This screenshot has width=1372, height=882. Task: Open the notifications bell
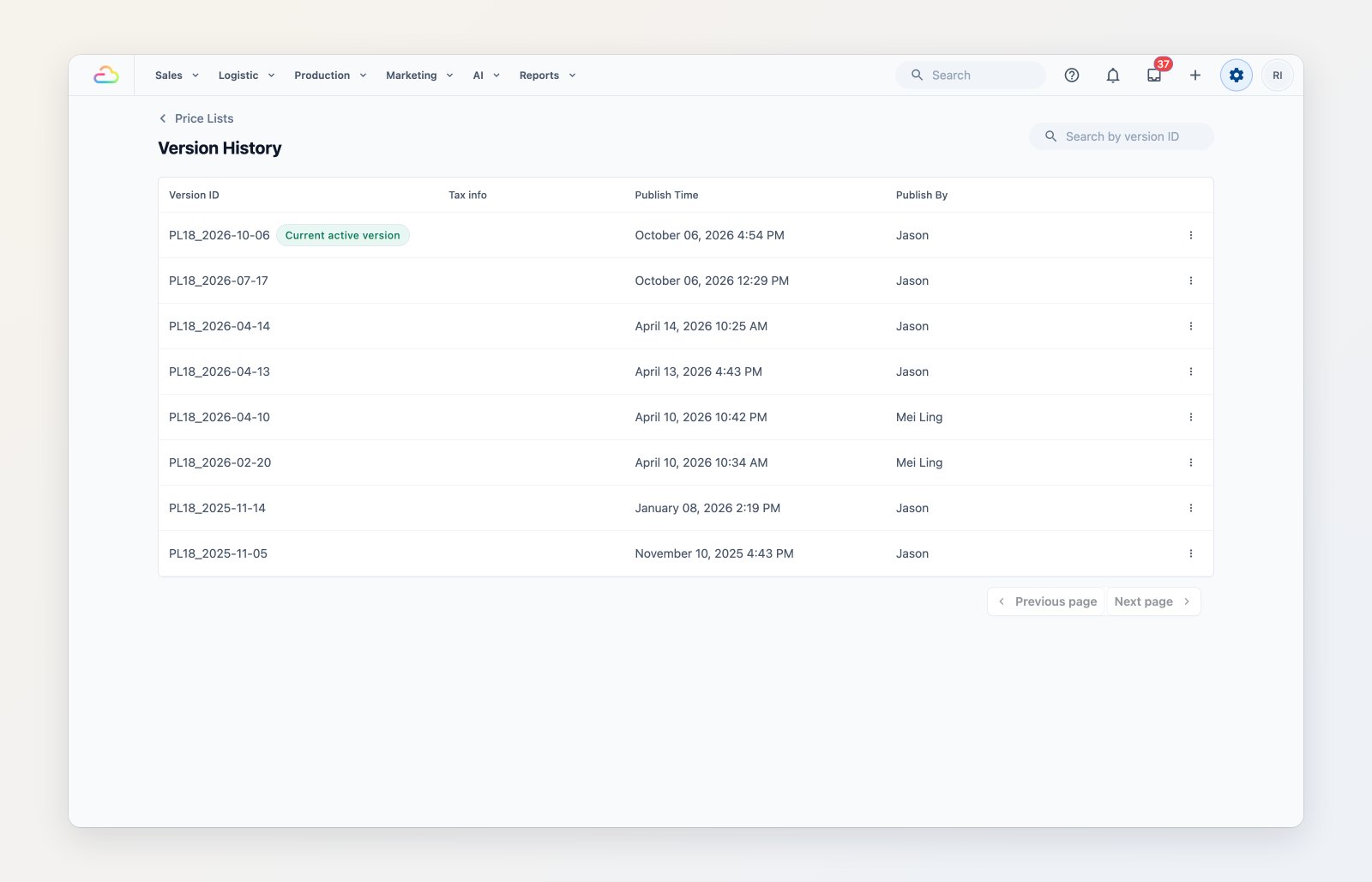1113,76
